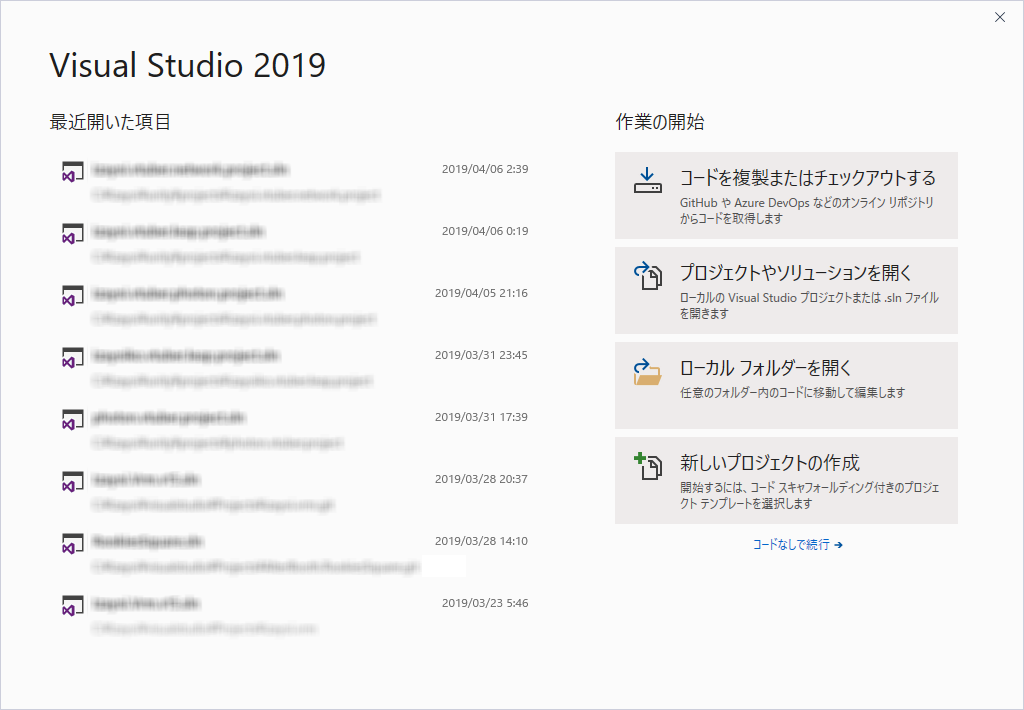
Task: Click solution icon of item dated 2019/03/23 5:46
Action: [x=72, y=606]
